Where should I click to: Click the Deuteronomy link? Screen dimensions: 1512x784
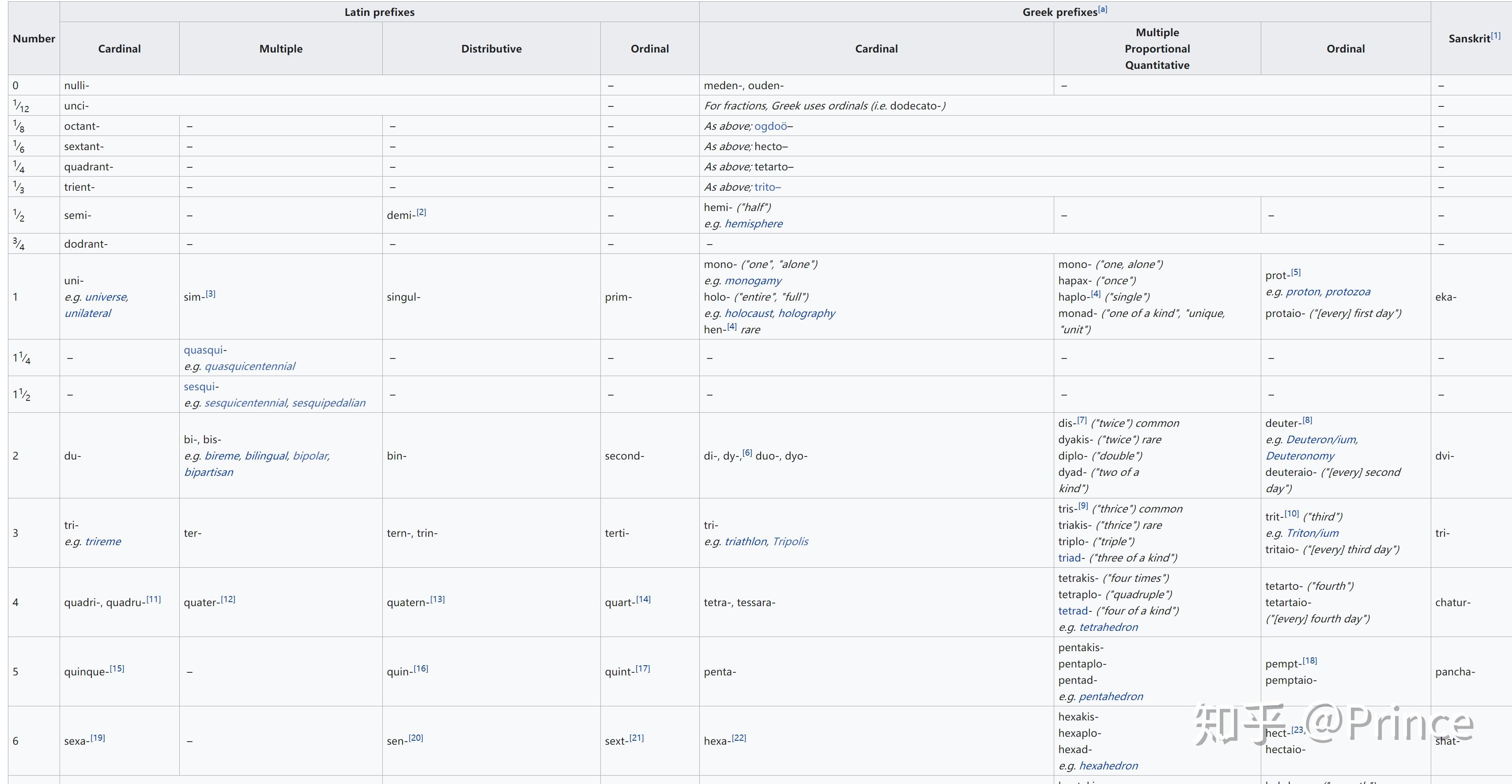(1300, 456)
